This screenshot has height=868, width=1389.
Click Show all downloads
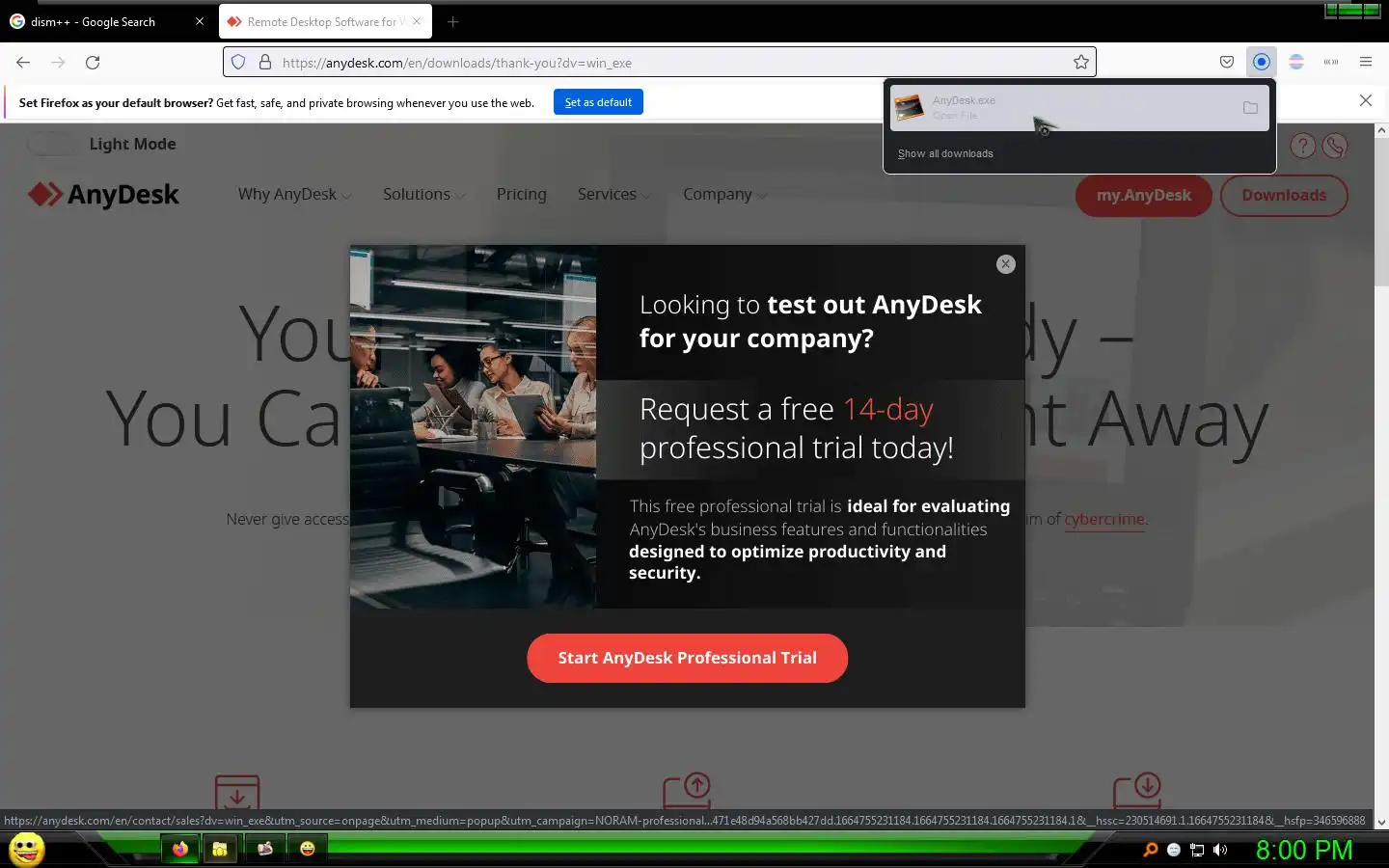(945, 153)
